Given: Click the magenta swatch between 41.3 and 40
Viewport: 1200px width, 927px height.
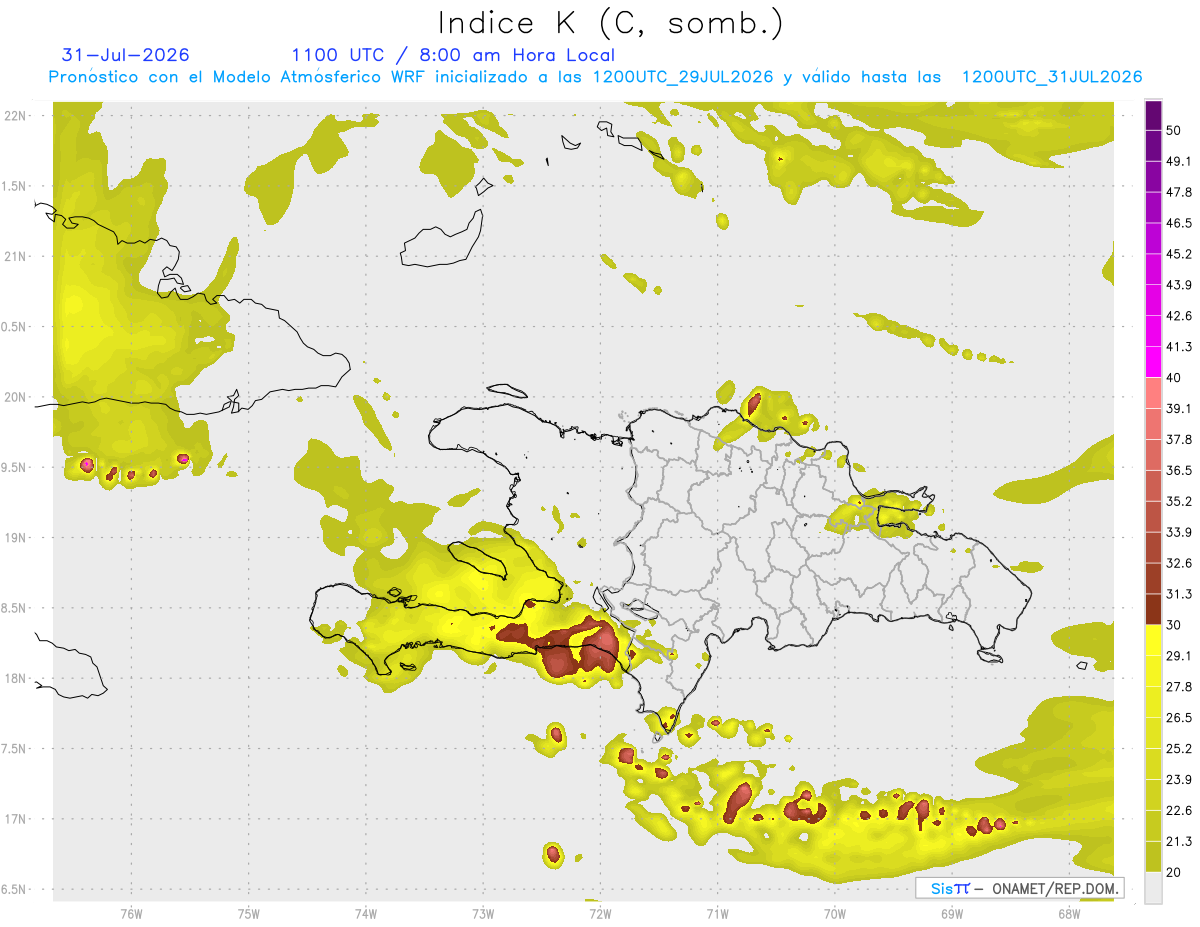Looking at the screenshot, I should click(1153, 362).
